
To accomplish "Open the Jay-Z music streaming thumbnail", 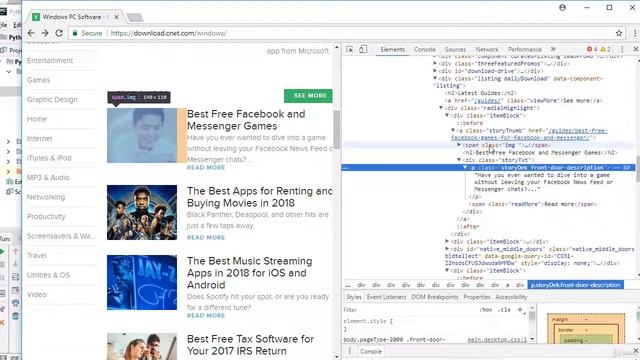I will tap(142, 282).
